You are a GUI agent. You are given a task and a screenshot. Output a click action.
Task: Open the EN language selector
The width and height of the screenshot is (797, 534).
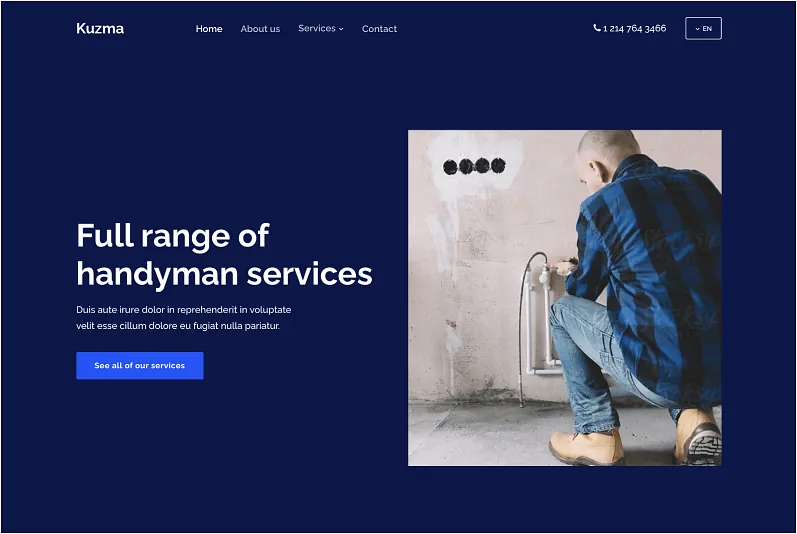click(703, 28)
